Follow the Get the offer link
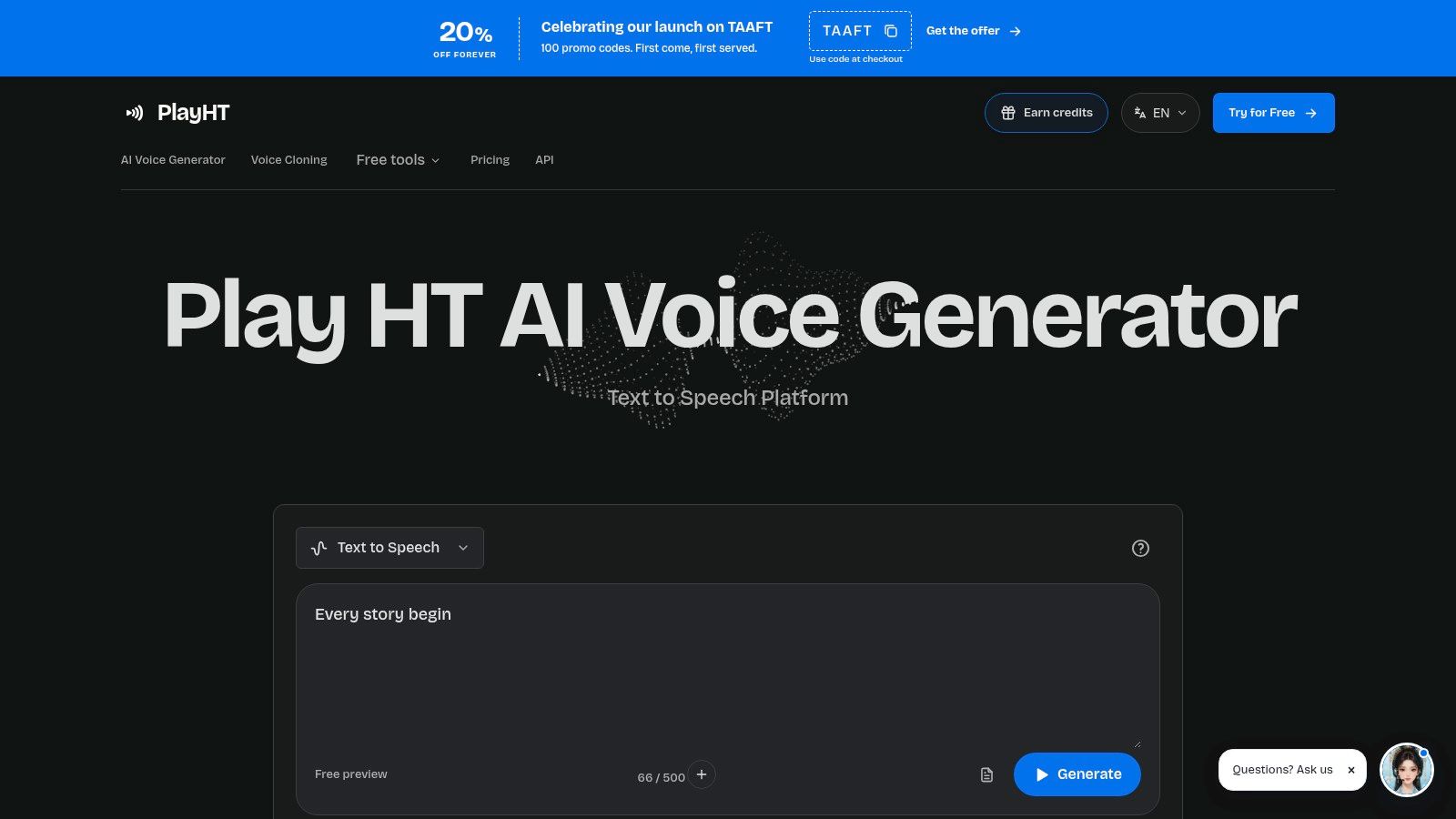This screenshot has height=819, width=1456. (x=974, y=31)
